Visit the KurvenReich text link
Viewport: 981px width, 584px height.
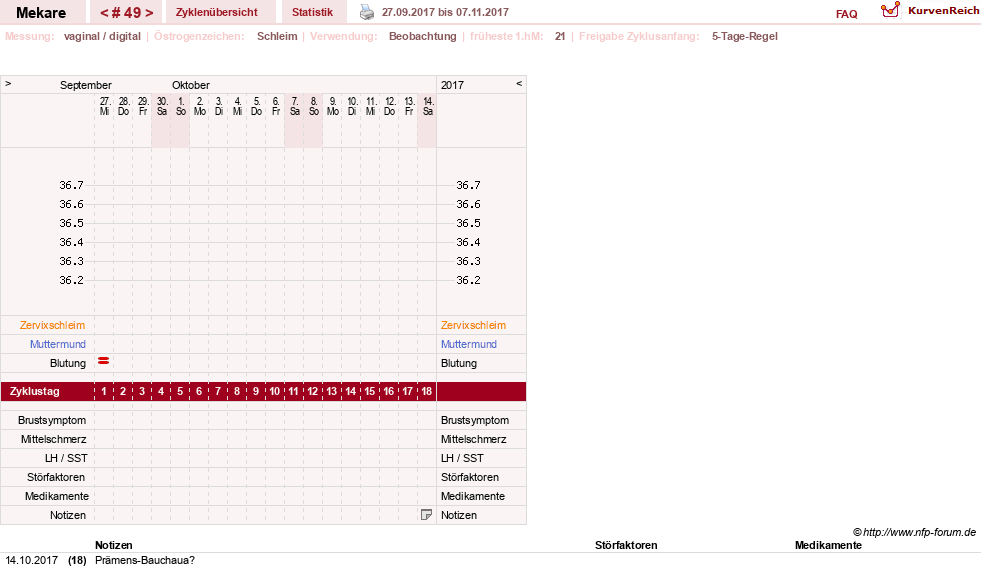pos(943,11)
